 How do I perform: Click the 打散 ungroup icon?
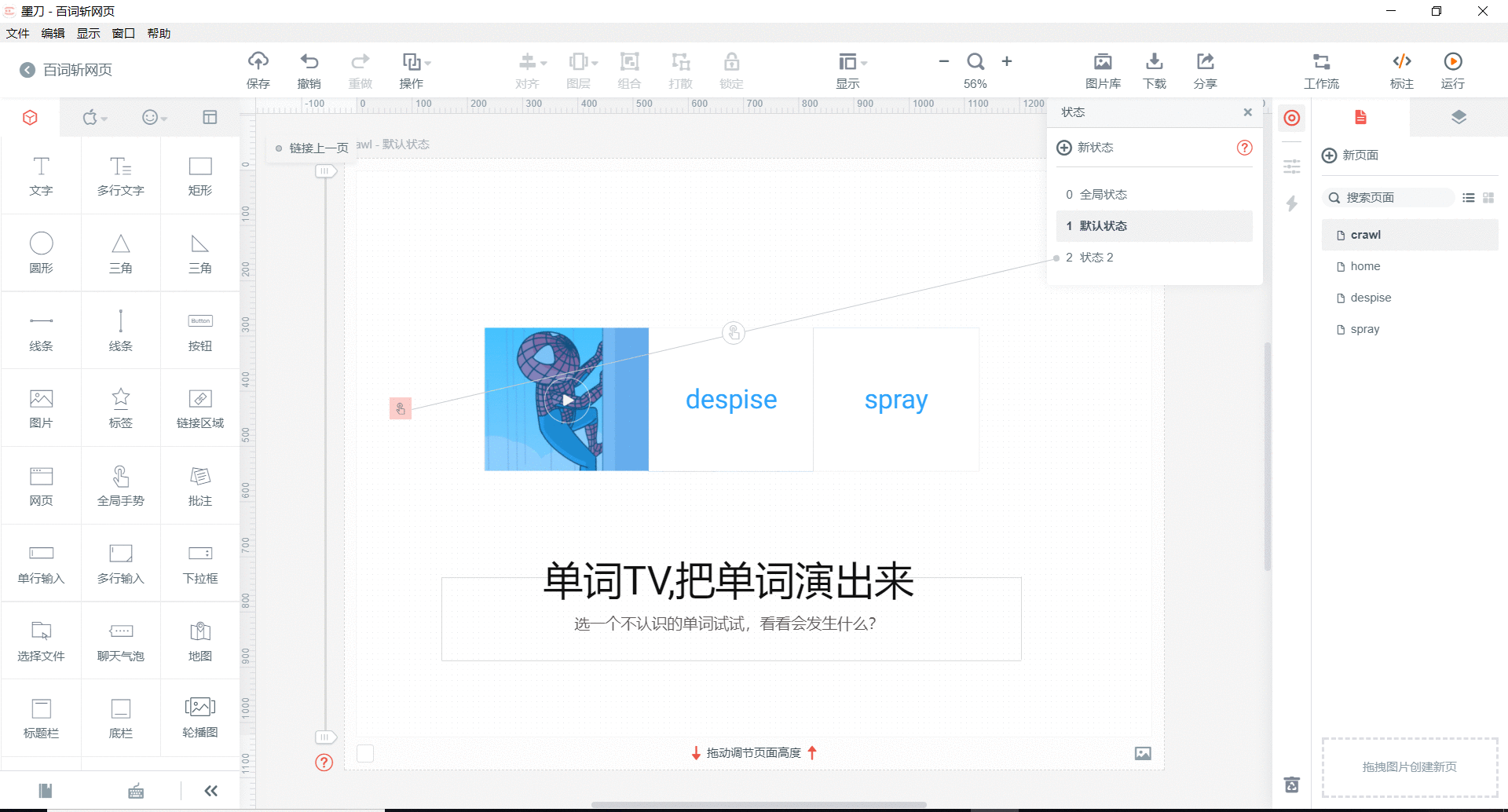click(680, 61)
